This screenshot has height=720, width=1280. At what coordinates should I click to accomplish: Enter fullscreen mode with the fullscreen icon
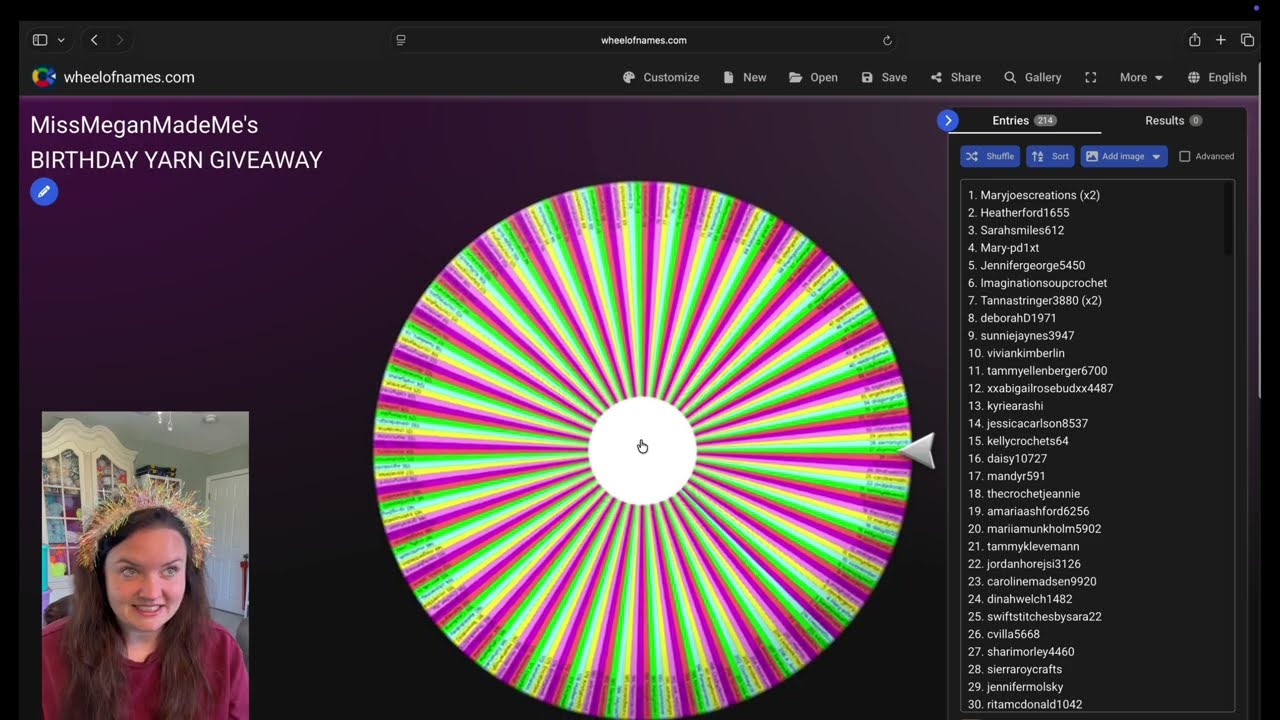click(x=1091, y=77)
